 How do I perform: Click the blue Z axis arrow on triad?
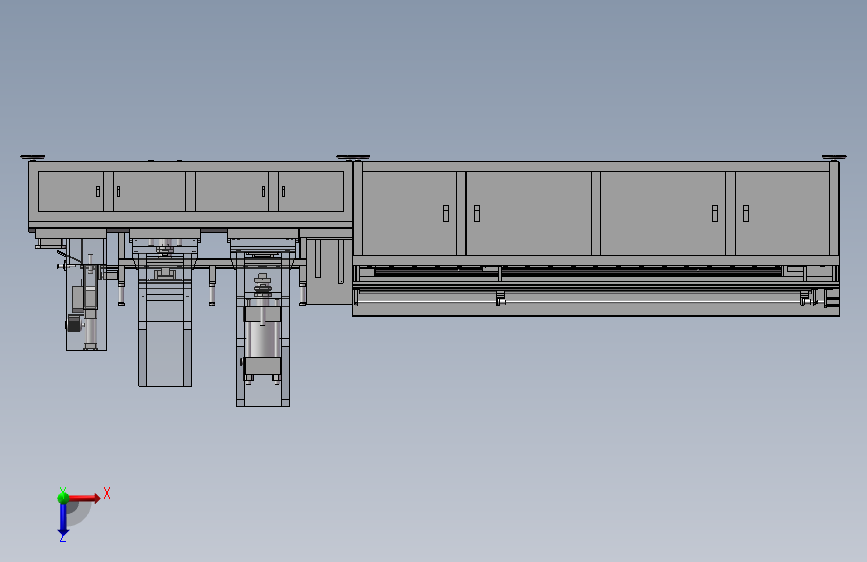(63, 520)
